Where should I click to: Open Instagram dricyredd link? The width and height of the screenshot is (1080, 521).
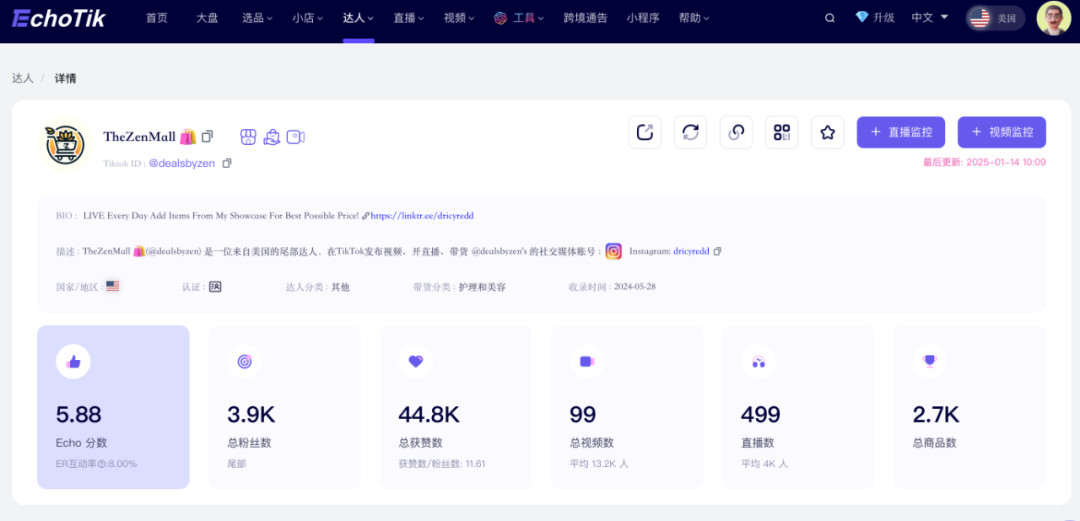691,252
